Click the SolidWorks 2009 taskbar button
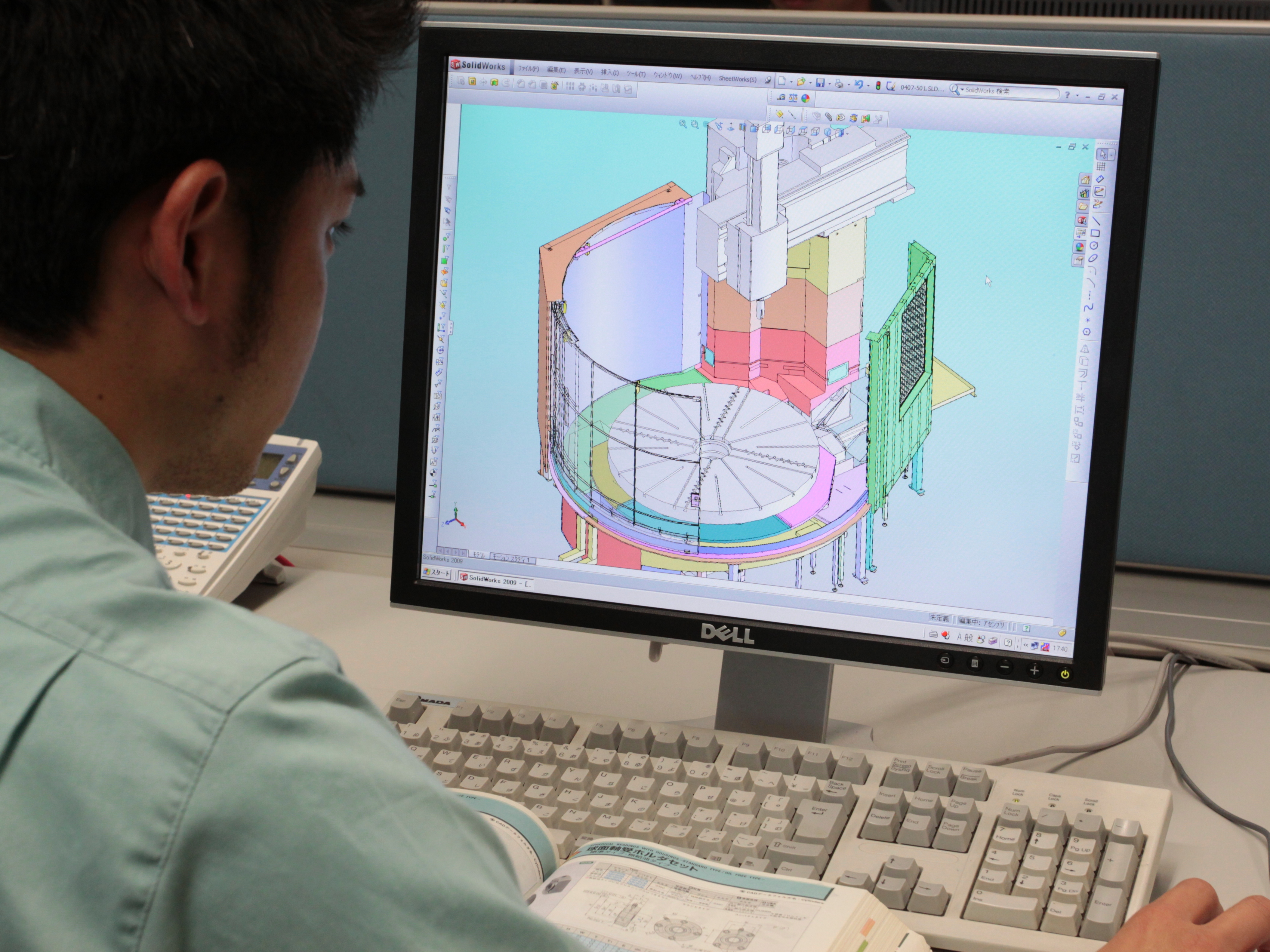The width and height of the screenshot is (1270, 952). coord(495,580)
